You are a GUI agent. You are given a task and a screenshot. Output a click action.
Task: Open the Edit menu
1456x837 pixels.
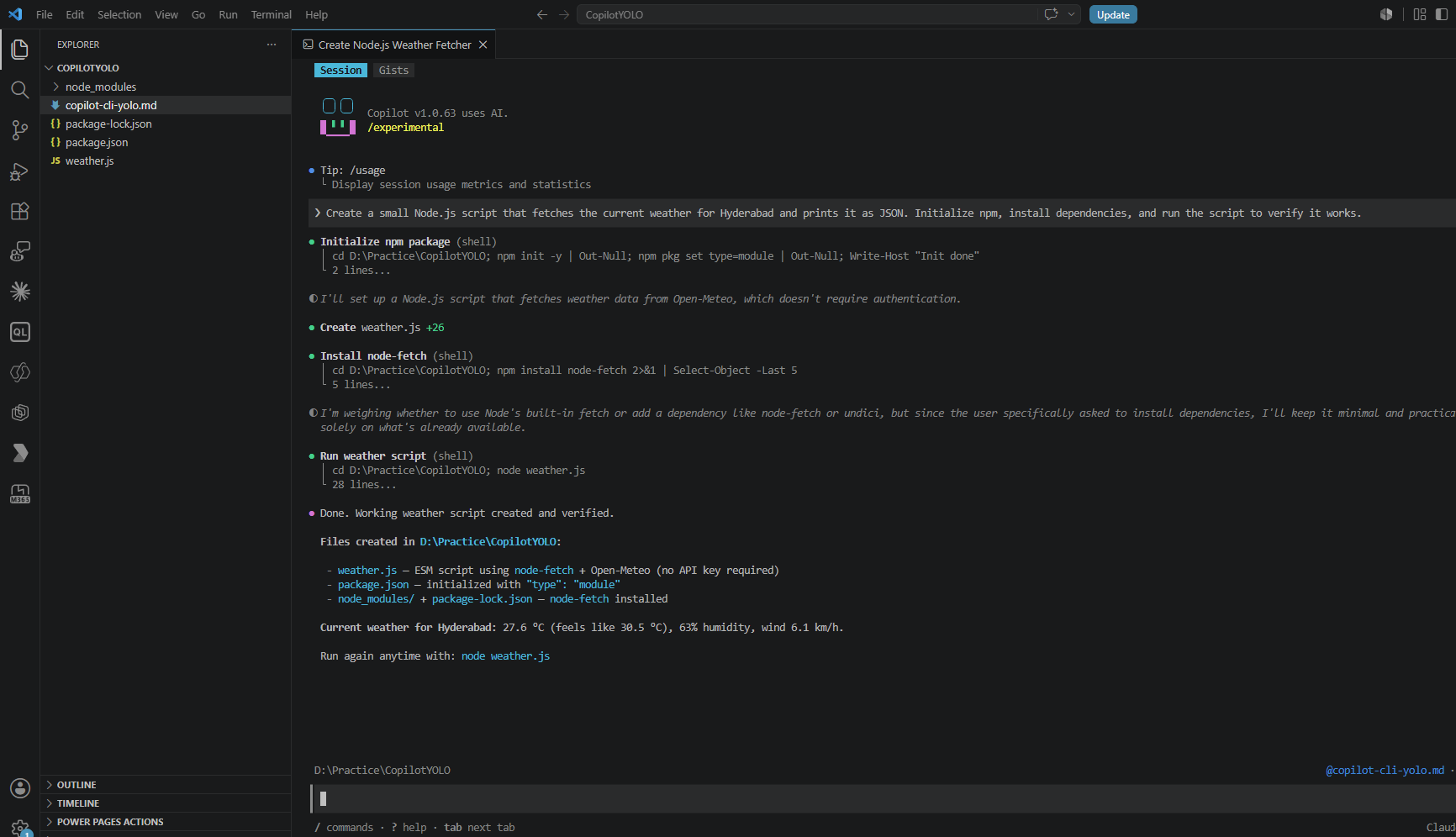(75, 14)
